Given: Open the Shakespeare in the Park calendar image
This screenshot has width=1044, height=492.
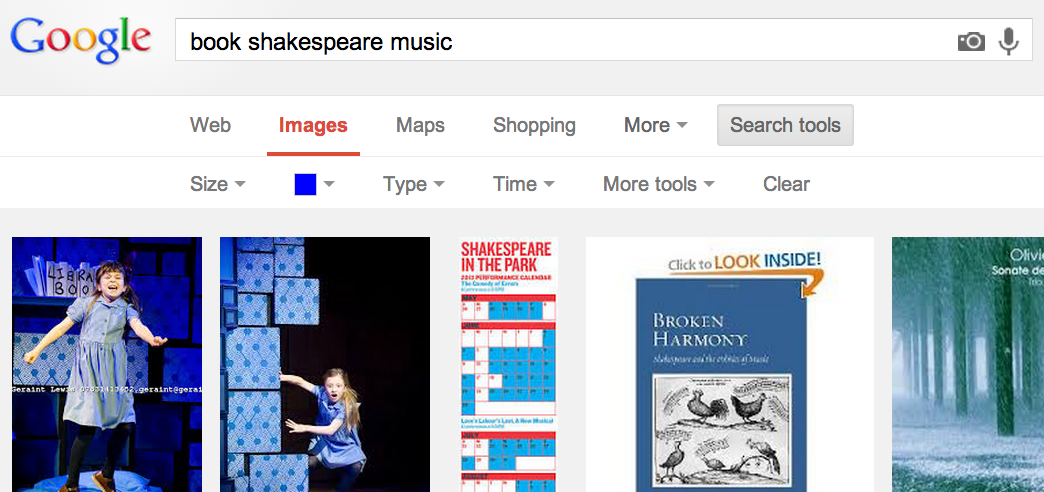Looking at the screenshot, I should tap(508, 364).
